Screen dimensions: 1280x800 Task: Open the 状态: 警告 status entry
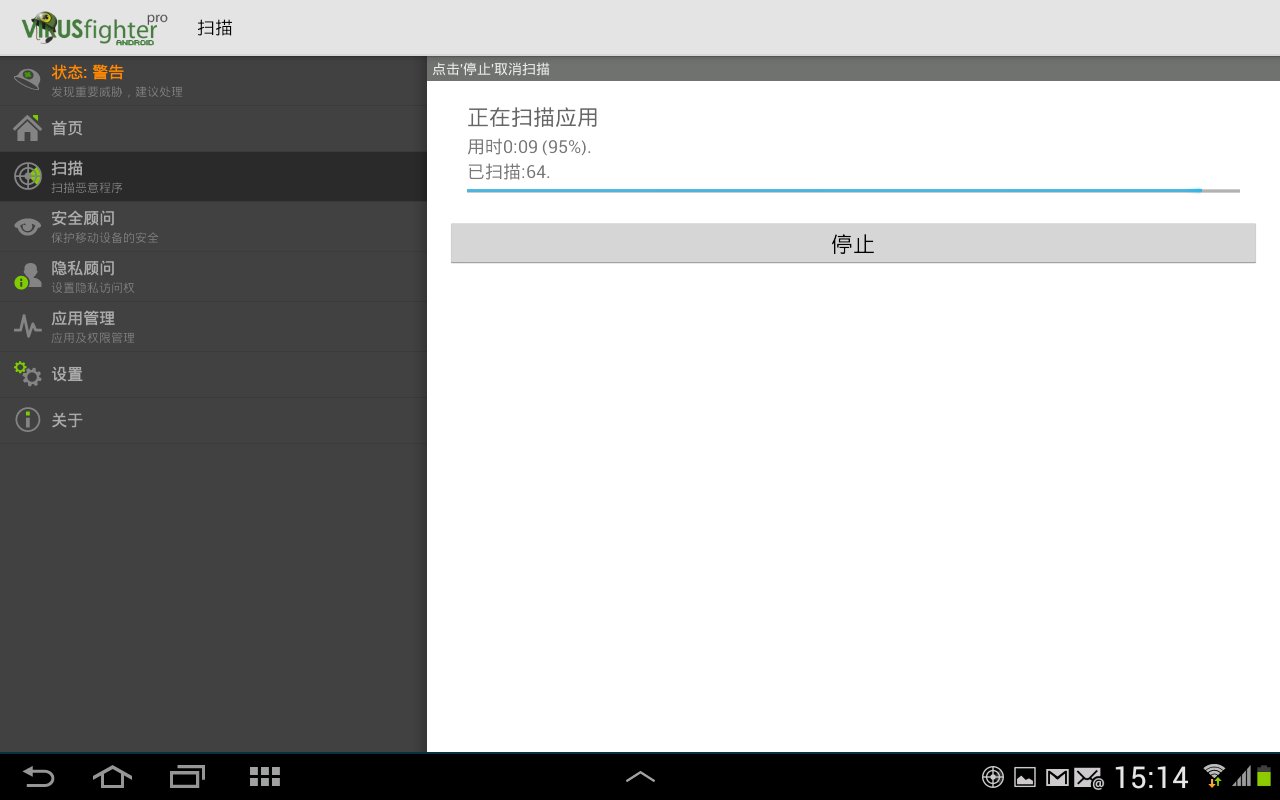pyautogui.click(x=213, y=81)
